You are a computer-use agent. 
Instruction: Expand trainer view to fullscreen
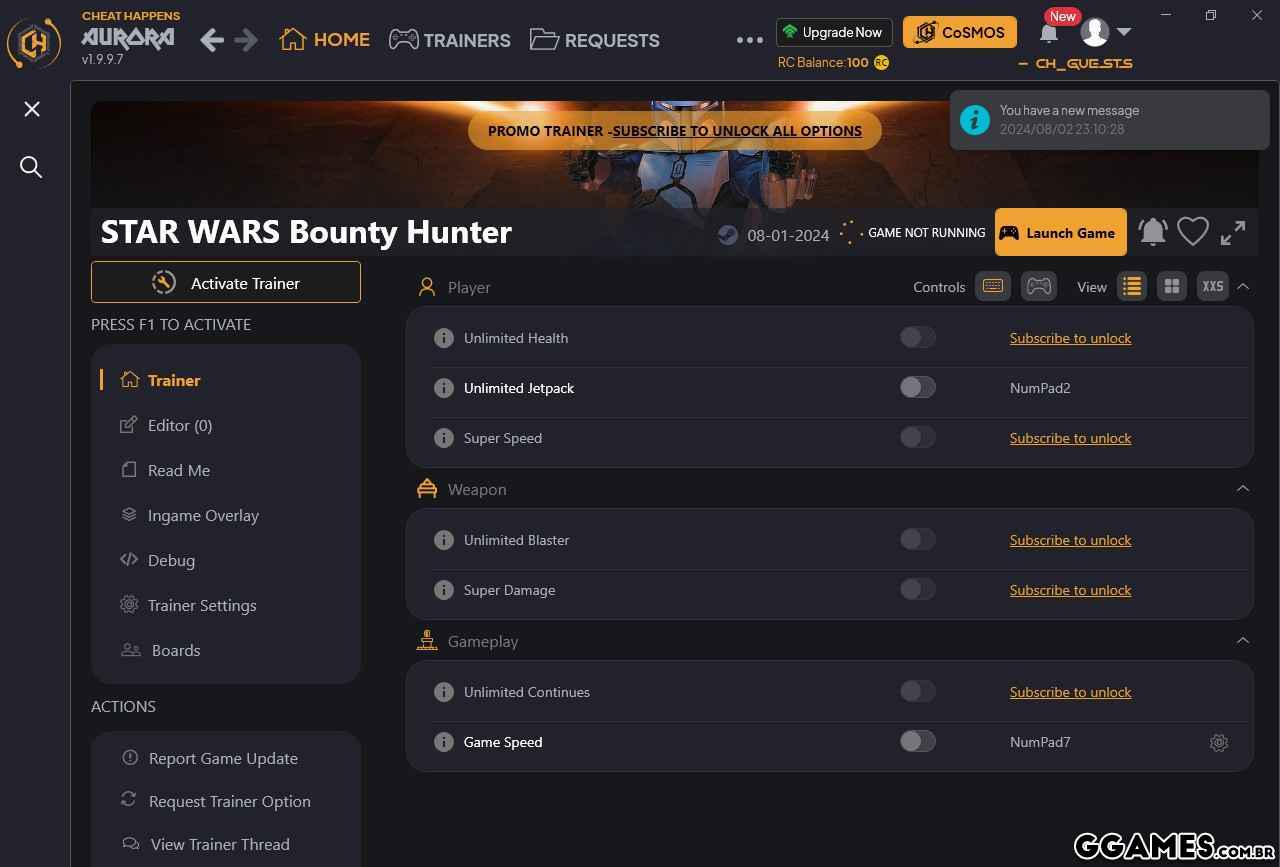(x=1233, y=233)
